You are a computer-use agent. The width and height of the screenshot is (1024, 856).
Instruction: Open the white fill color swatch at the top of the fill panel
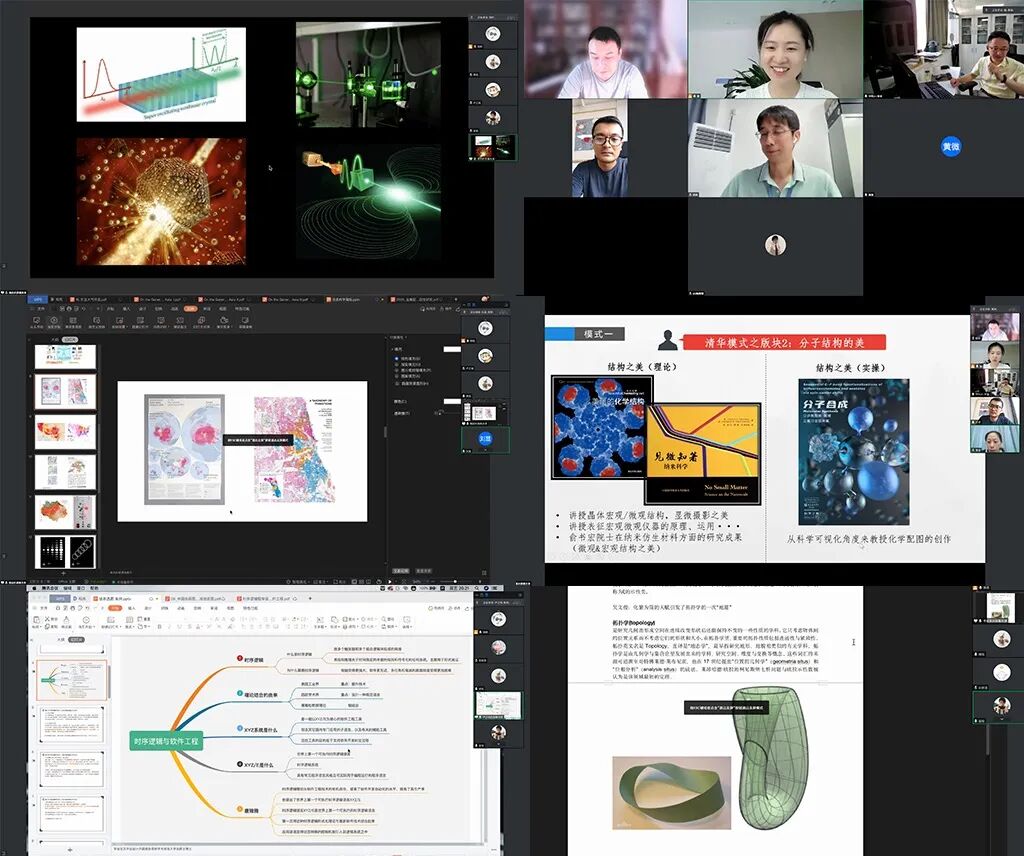point(452,349)
